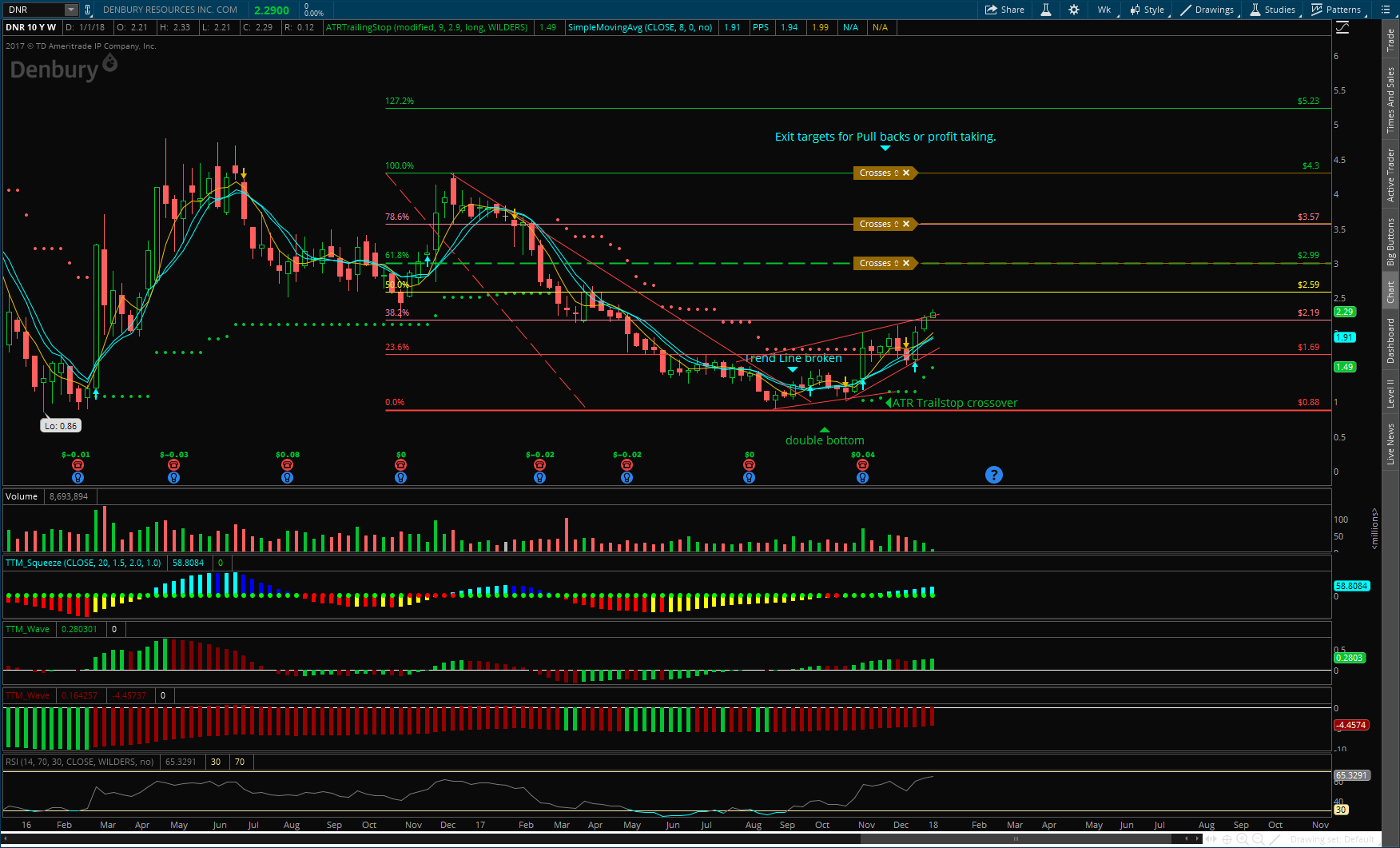
Task: Close the 100.0% Crosses alert label
Action: click(x=906, y=173)
